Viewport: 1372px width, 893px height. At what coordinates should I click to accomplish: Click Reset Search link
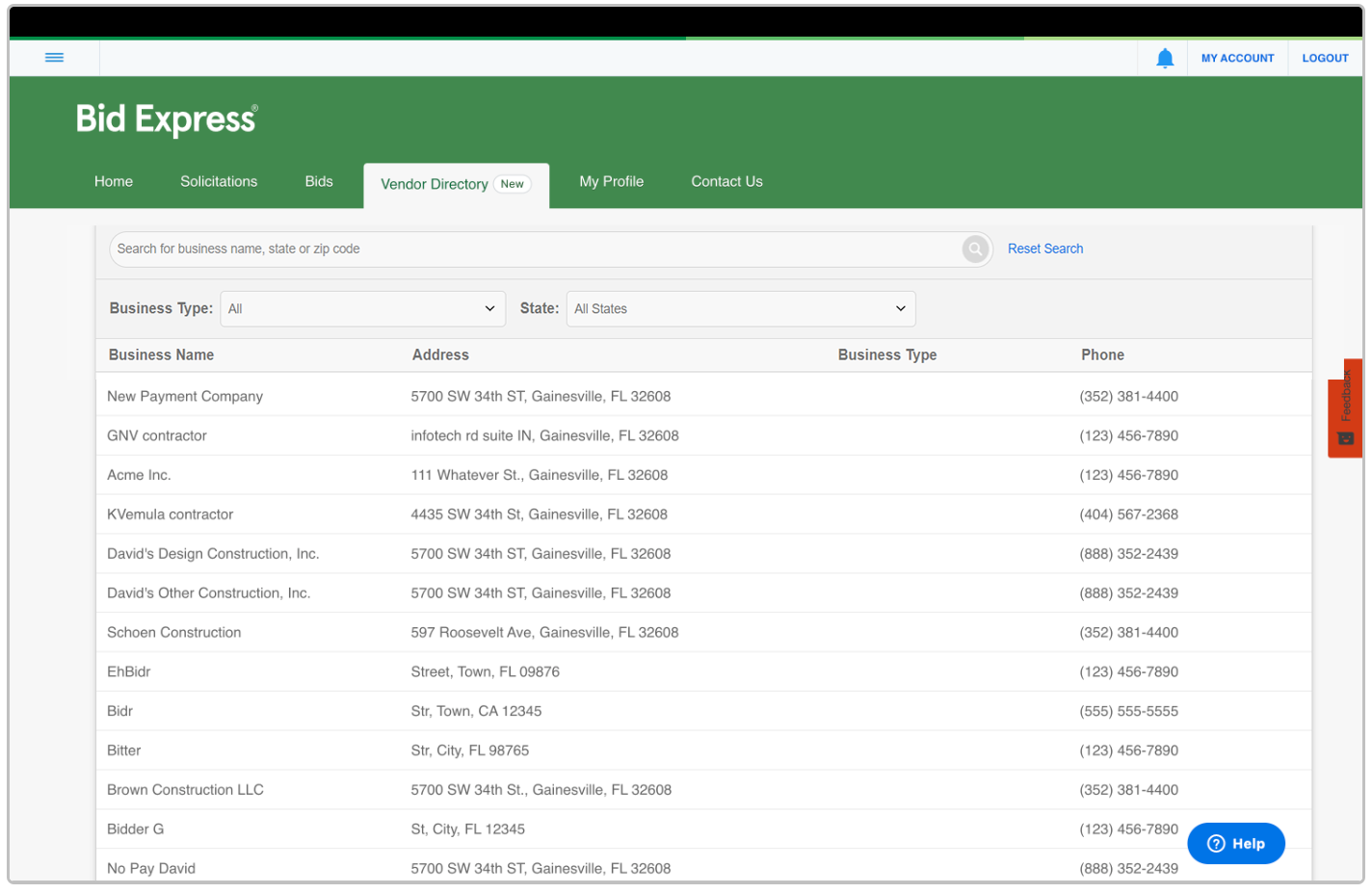1044,249
